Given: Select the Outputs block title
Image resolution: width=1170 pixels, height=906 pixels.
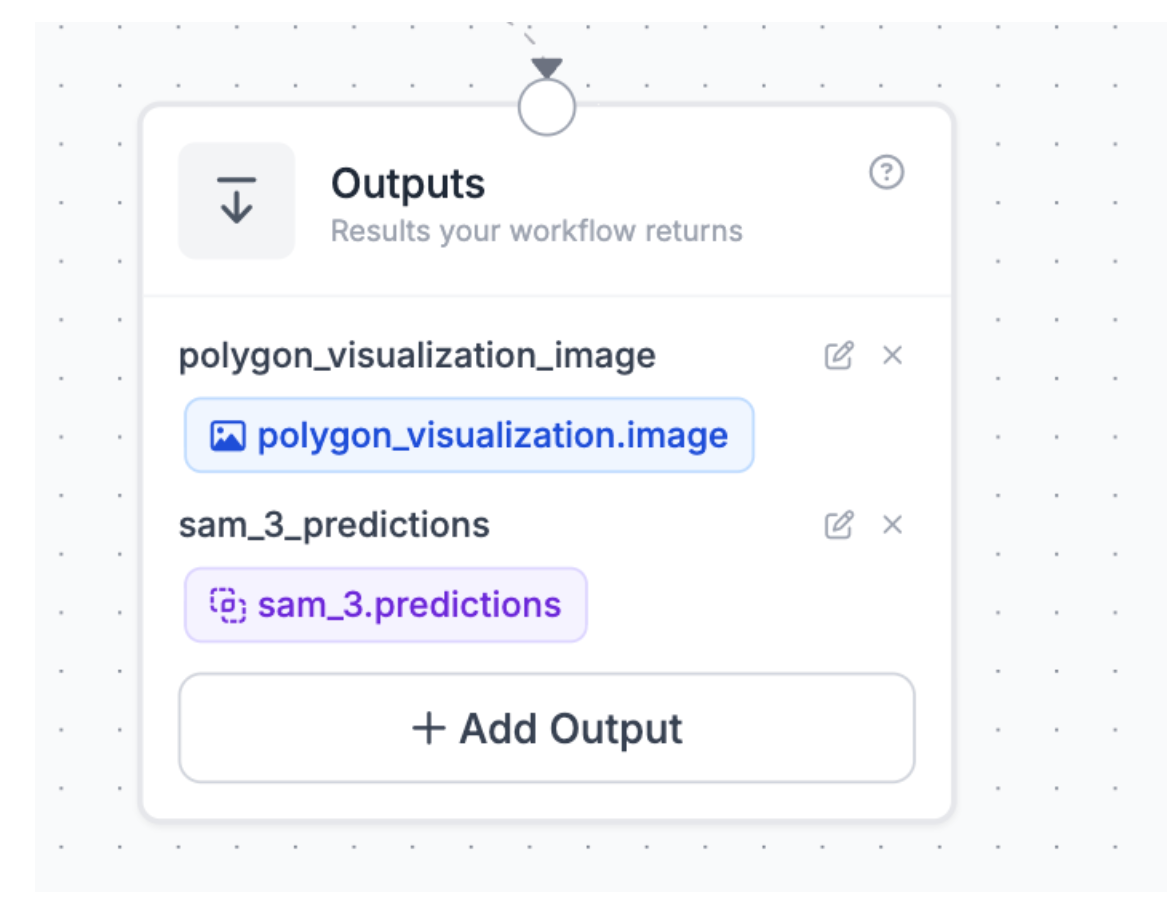Looking at the screenshot, I should 408,184.
